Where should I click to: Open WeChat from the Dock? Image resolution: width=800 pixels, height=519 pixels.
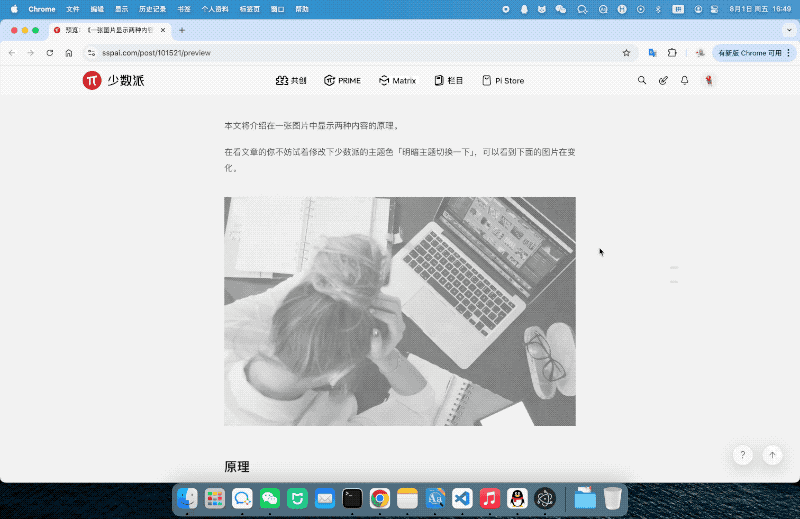pos(270,498)
